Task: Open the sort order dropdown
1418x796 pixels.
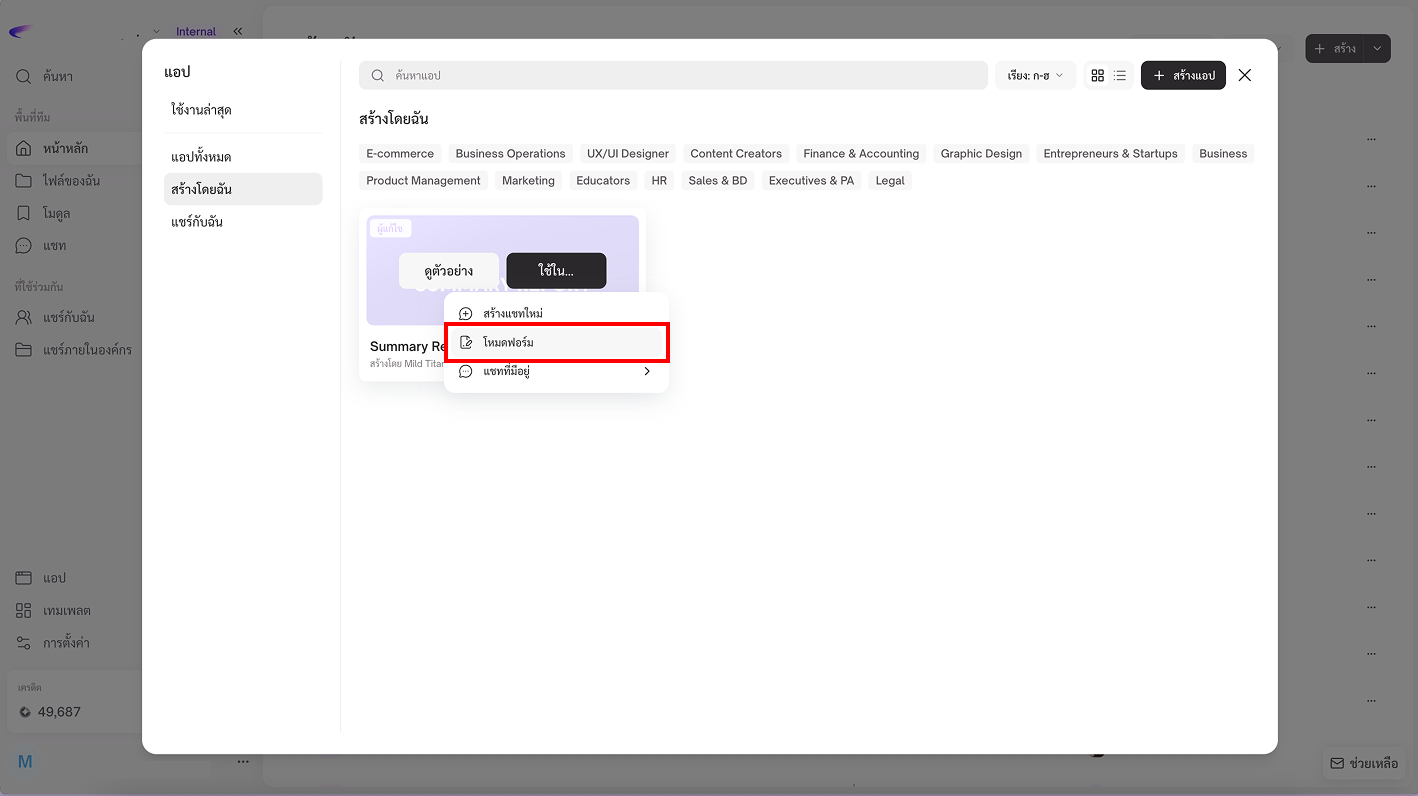Action: [1035, 75]
